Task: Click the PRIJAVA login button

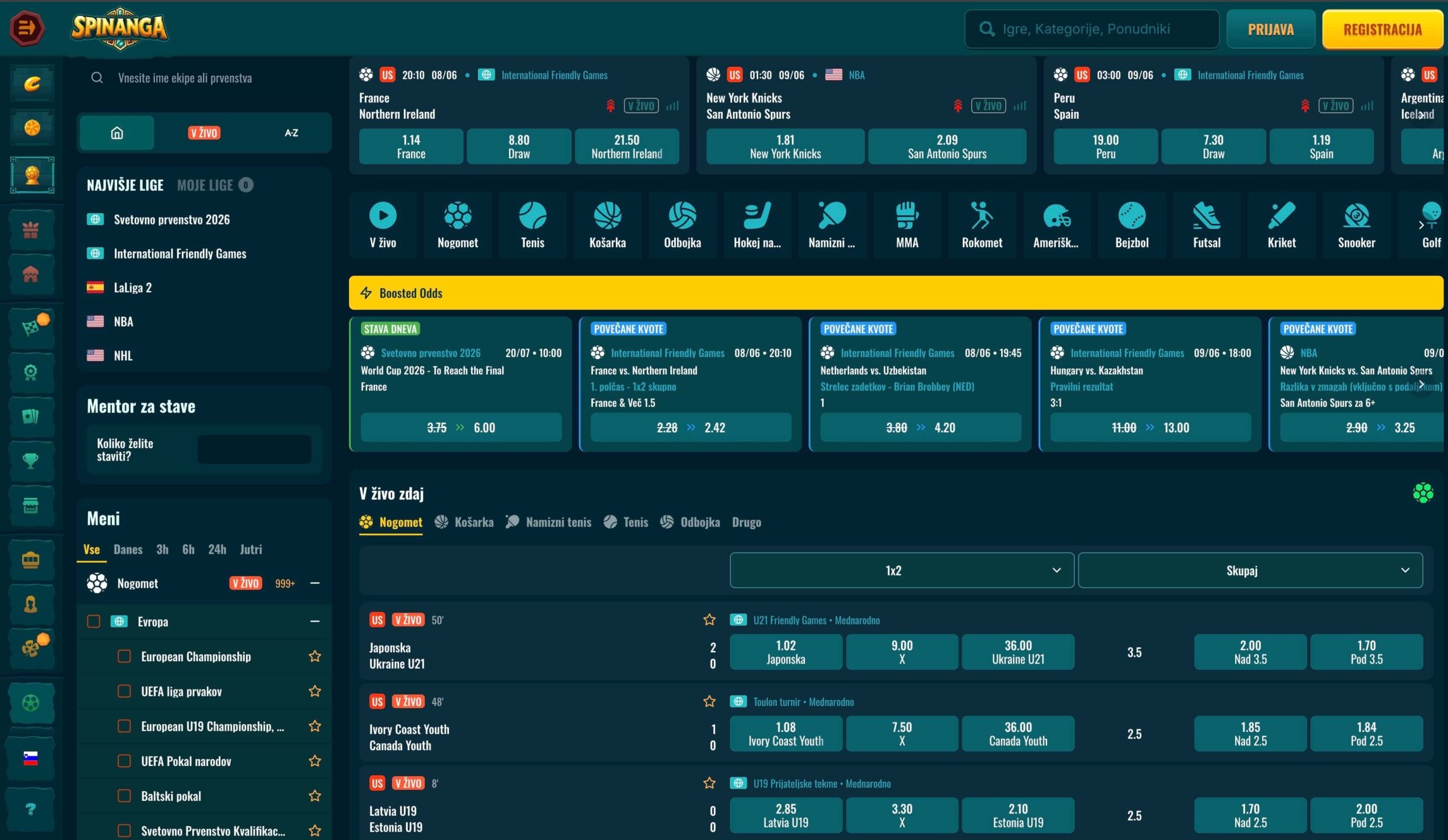Action: (1270, 29)
